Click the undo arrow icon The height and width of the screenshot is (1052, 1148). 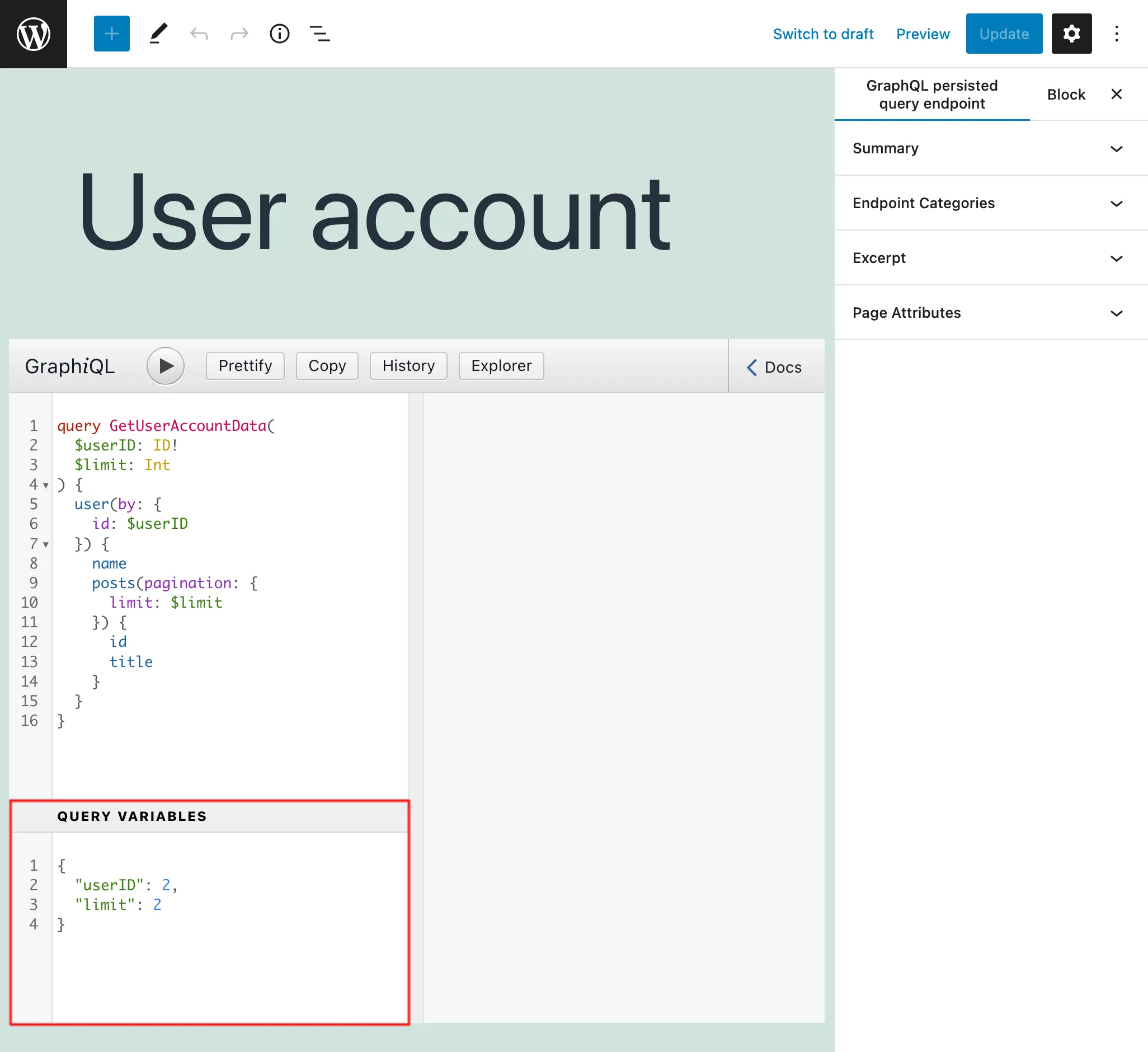coord(199,33)
